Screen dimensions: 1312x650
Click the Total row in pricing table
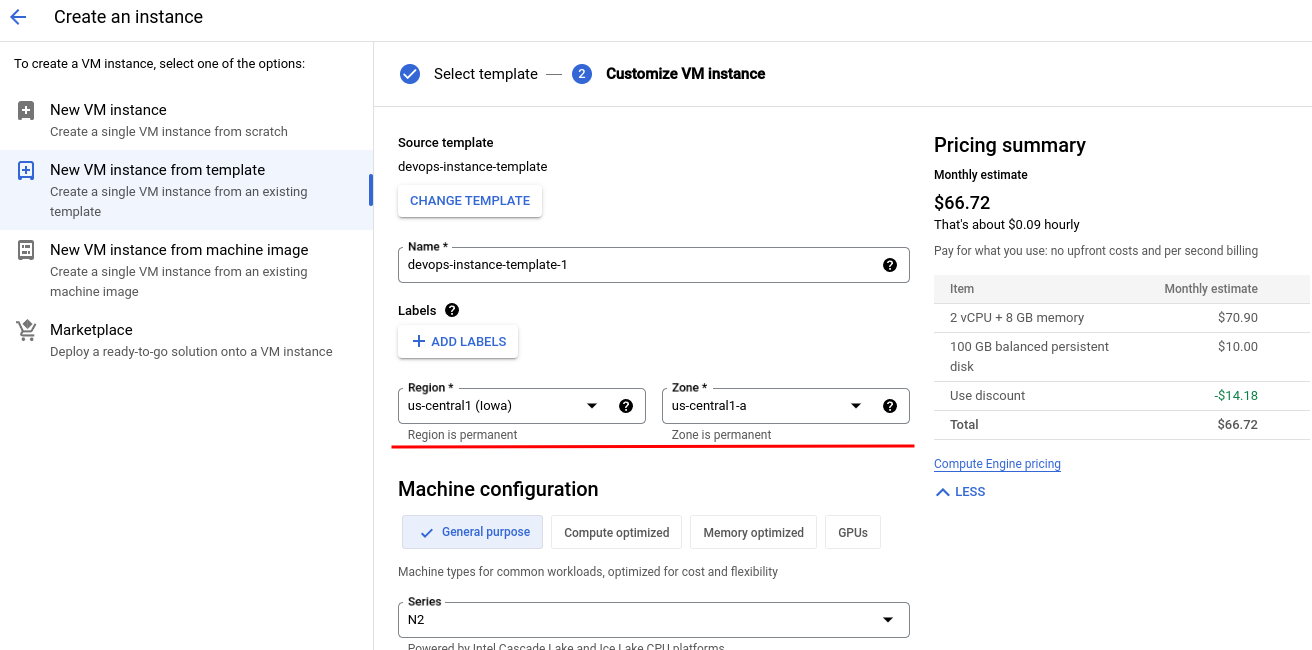click(1122, 425)
